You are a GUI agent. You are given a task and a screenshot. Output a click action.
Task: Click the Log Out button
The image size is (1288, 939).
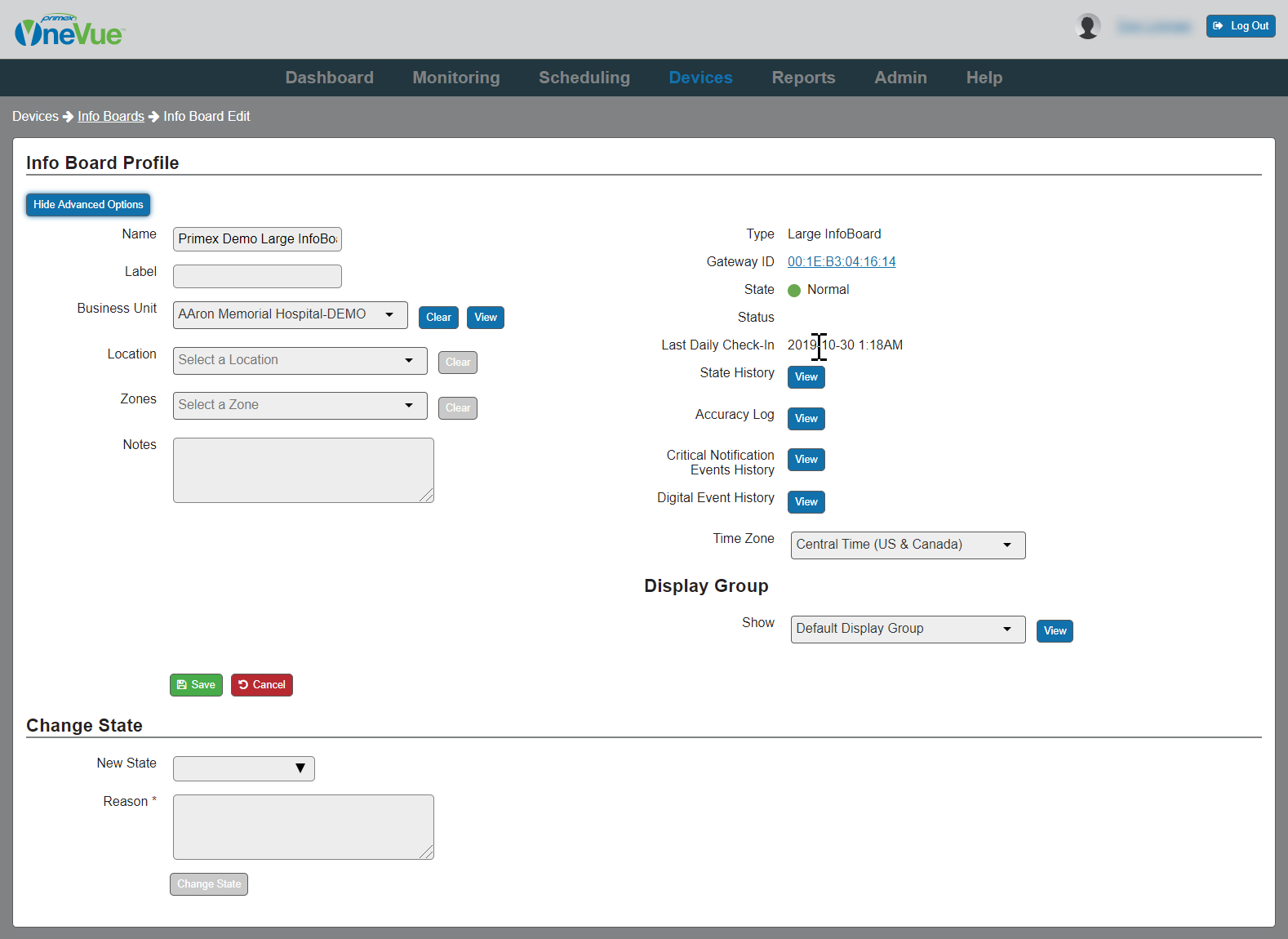point(1241,26)
